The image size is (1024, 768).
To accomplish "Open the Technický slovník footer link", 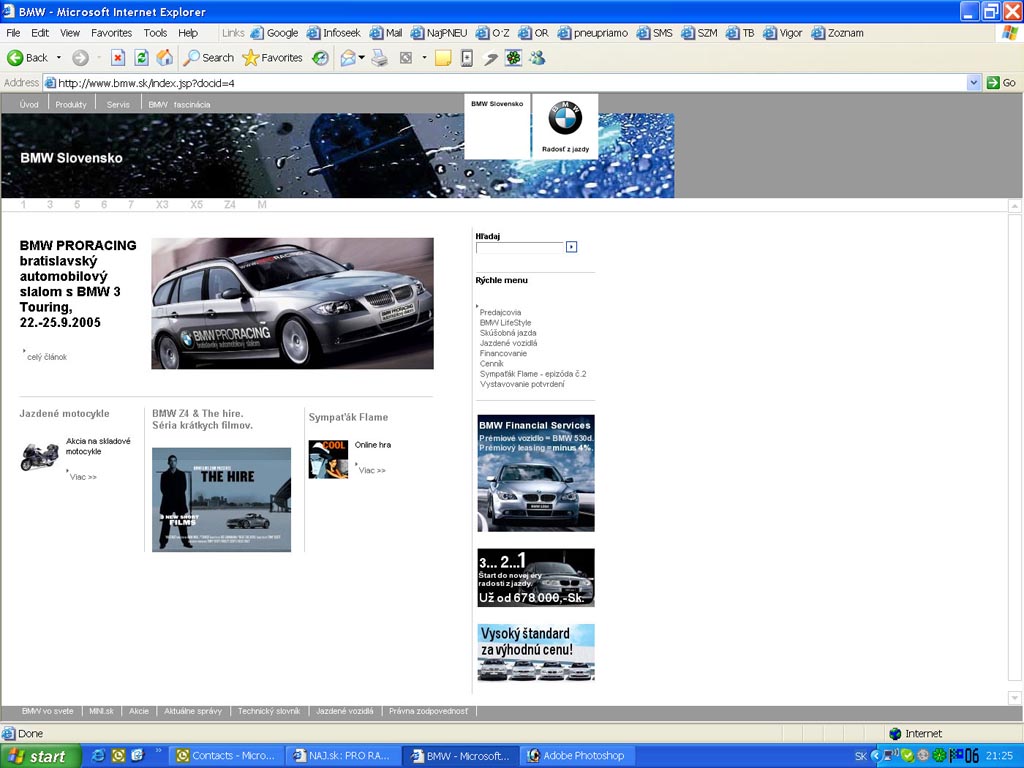I will tap(269, 711).
